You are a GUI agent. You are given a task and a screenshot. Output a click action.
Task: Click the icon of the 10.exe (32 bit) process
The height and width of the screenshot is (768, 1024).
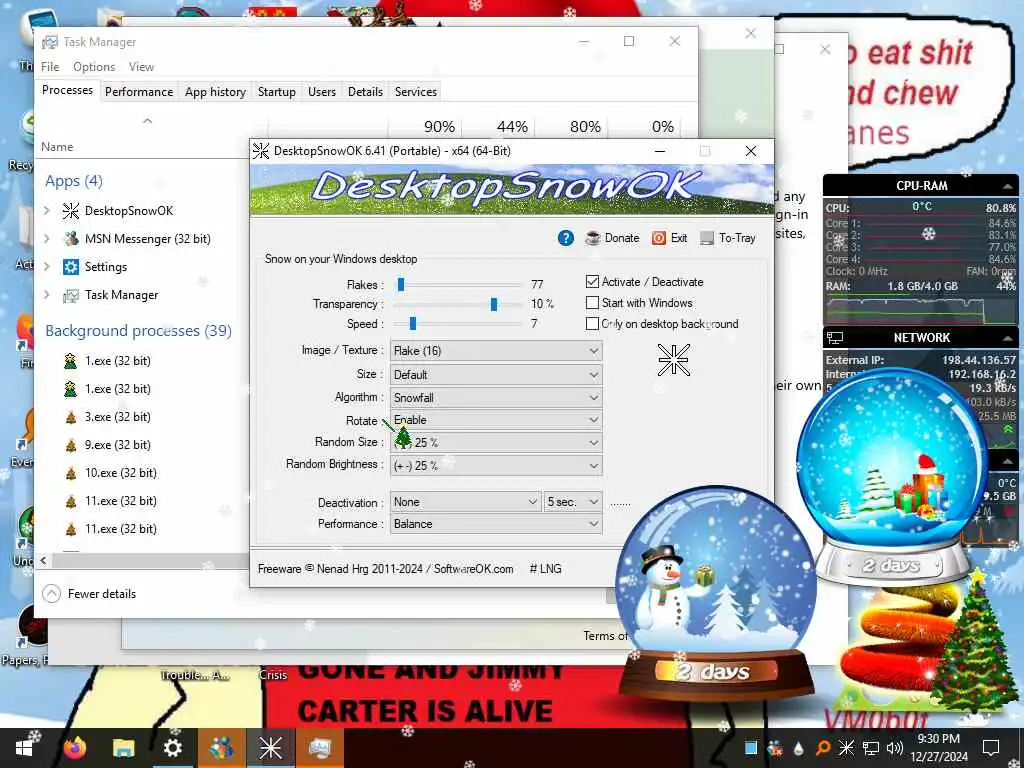[71, 473]
